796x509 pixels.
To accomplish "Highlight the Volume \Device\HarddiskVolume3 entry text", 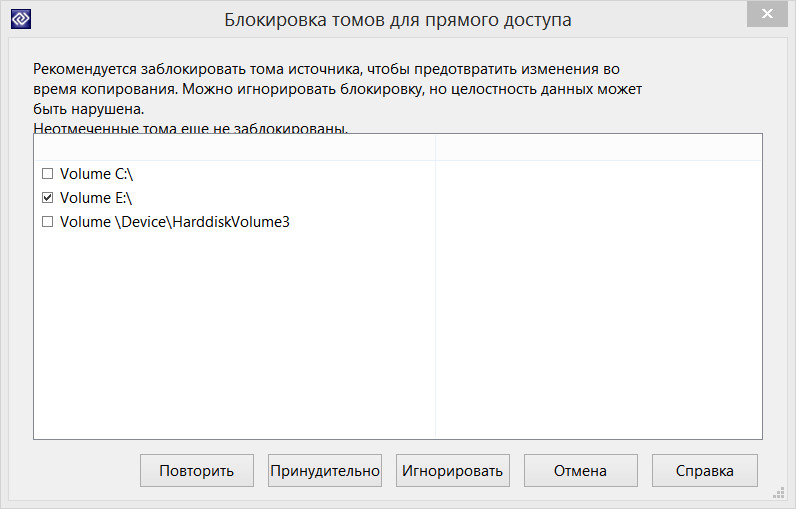I will [175, 222].
